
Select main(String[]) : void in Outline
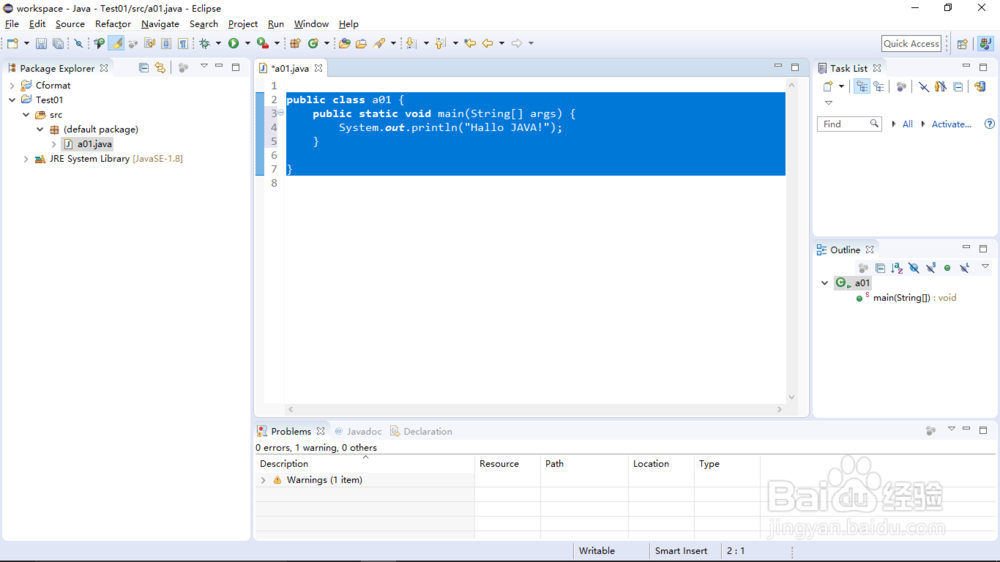point(915,298)
